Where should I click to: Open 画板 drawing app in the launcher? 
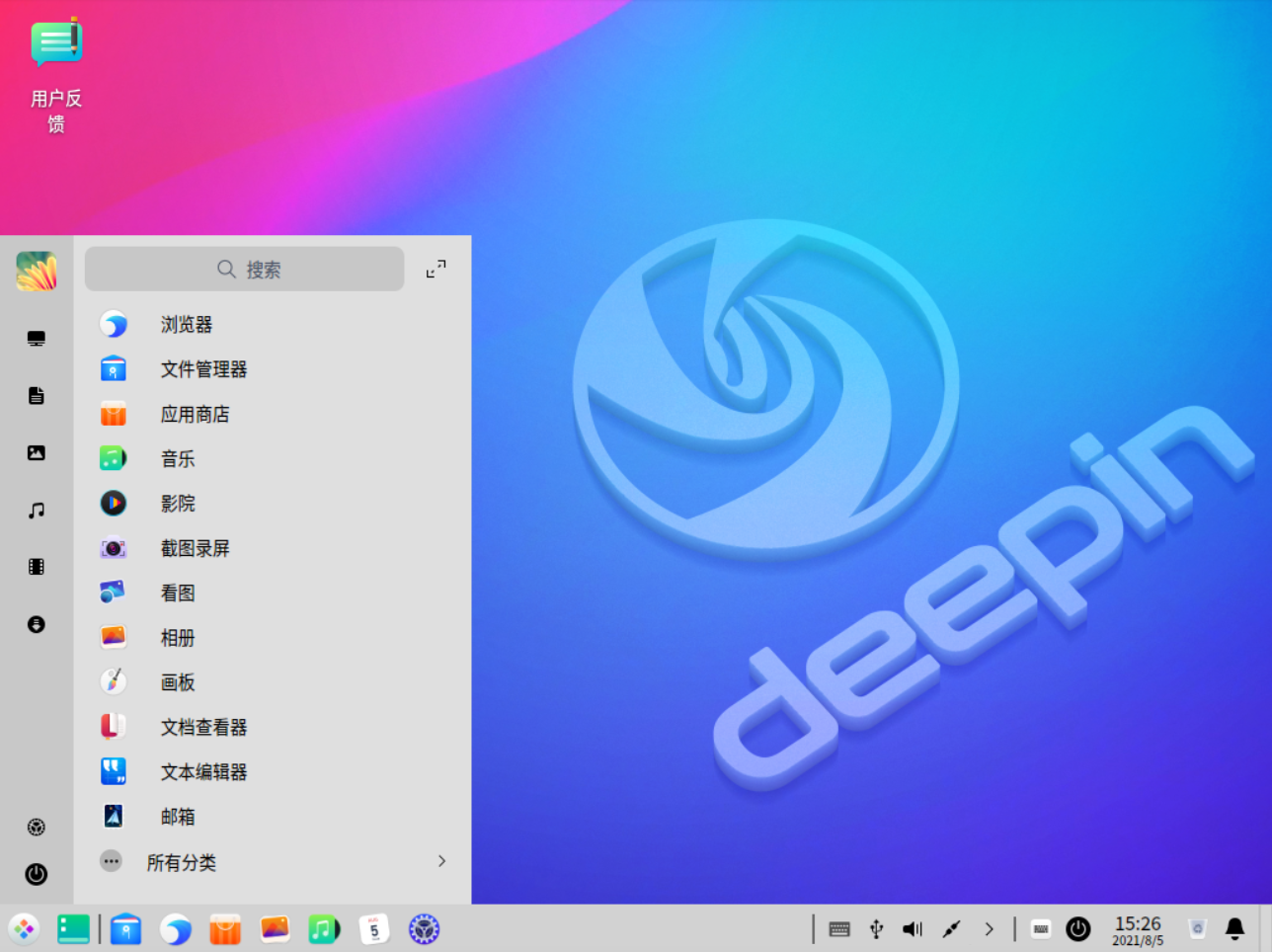click(x=178, y=682)
